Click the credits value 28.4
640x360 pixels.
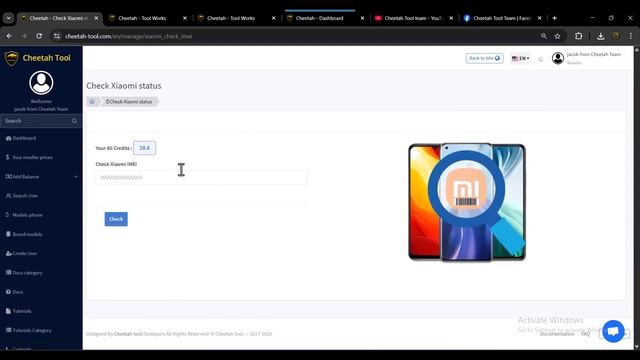coord(144,148)
